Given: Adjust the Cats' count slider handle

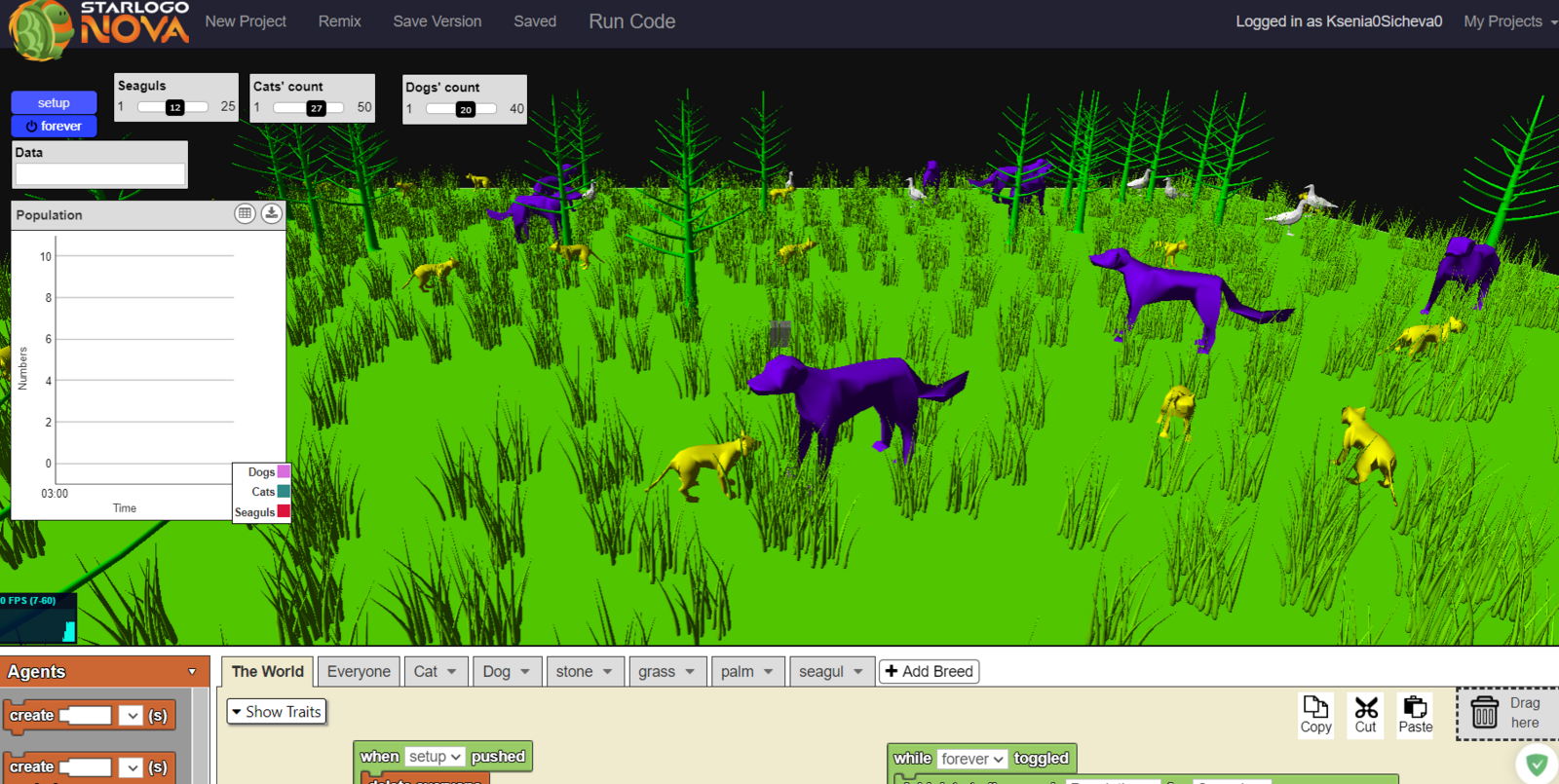Looking at the screenshot, I should tap(316, 108).
